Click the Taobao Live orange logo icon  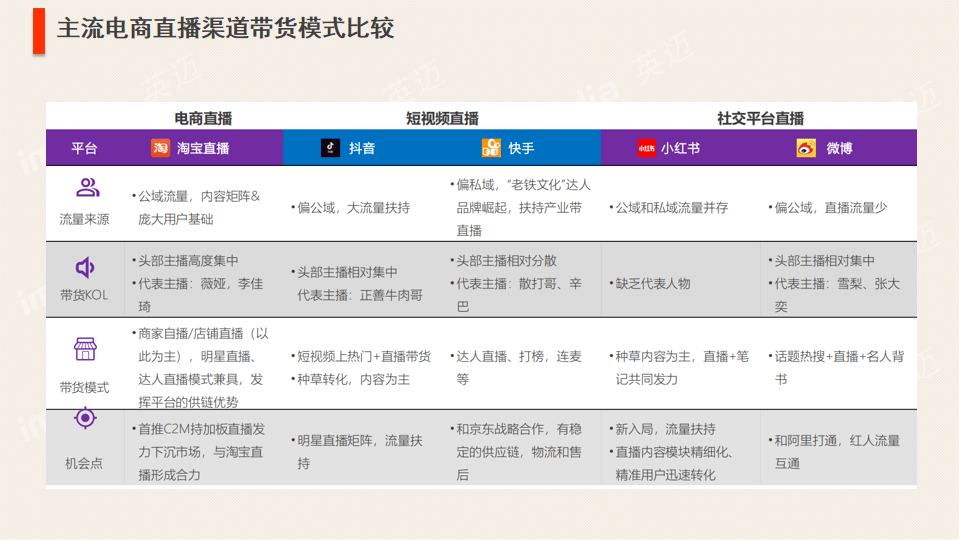pyautogui.click(x=160, y=148)
